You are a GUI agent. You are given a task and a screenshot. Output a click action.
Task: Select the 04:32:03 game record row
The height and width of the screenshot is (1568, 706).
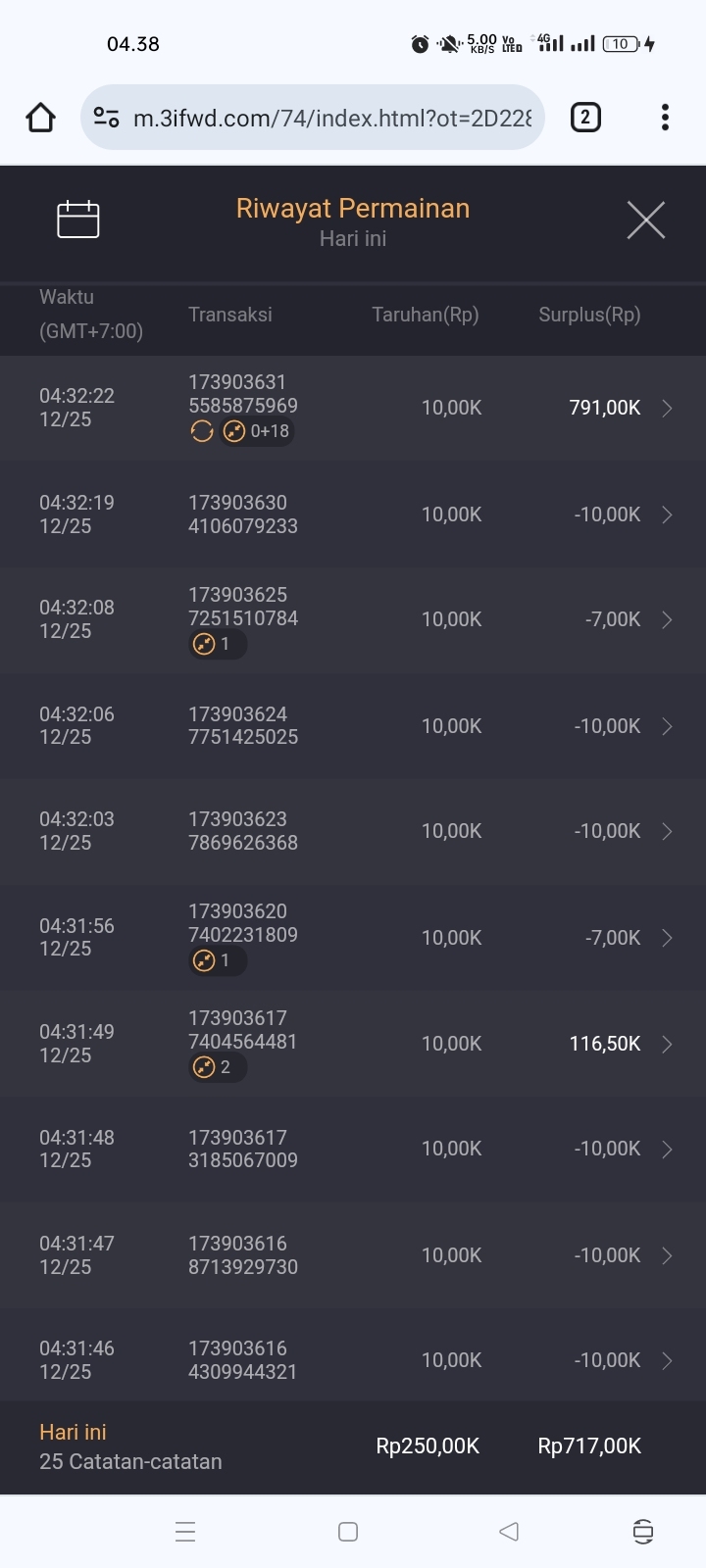click(x=353, y=831)
